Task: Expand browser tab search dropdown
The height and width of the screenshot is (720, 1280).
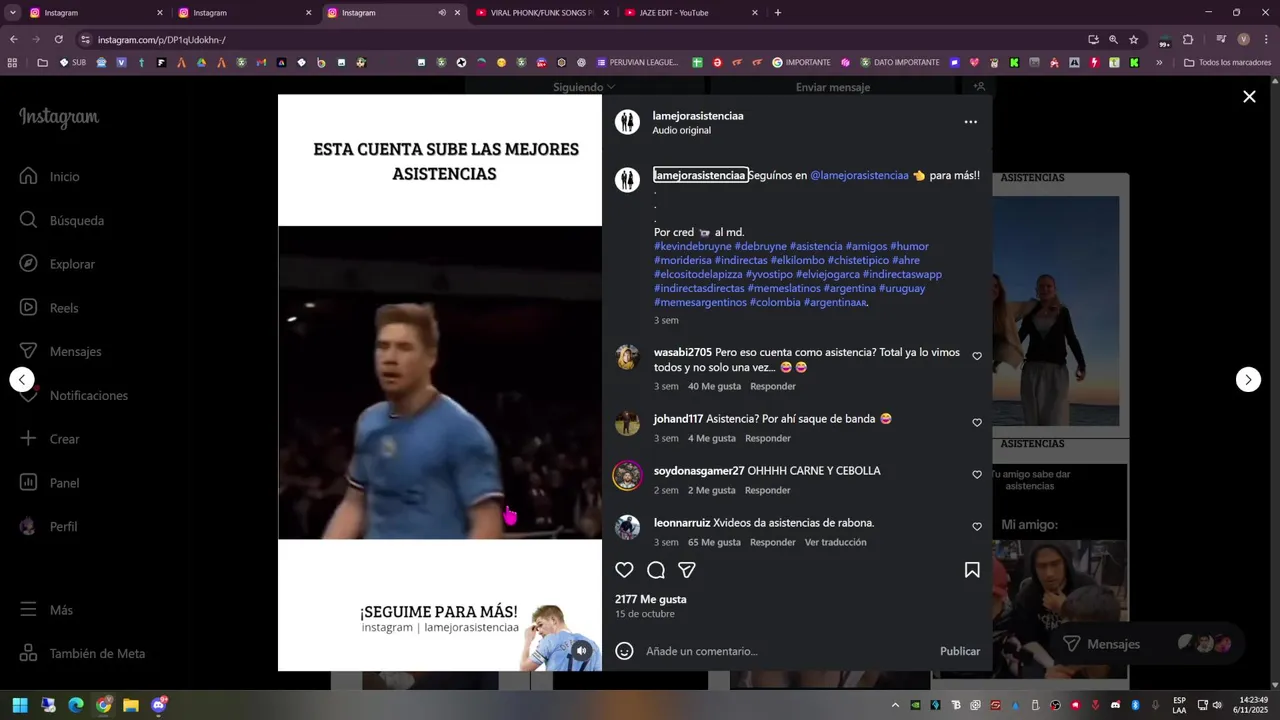Action: click(13, 13)
